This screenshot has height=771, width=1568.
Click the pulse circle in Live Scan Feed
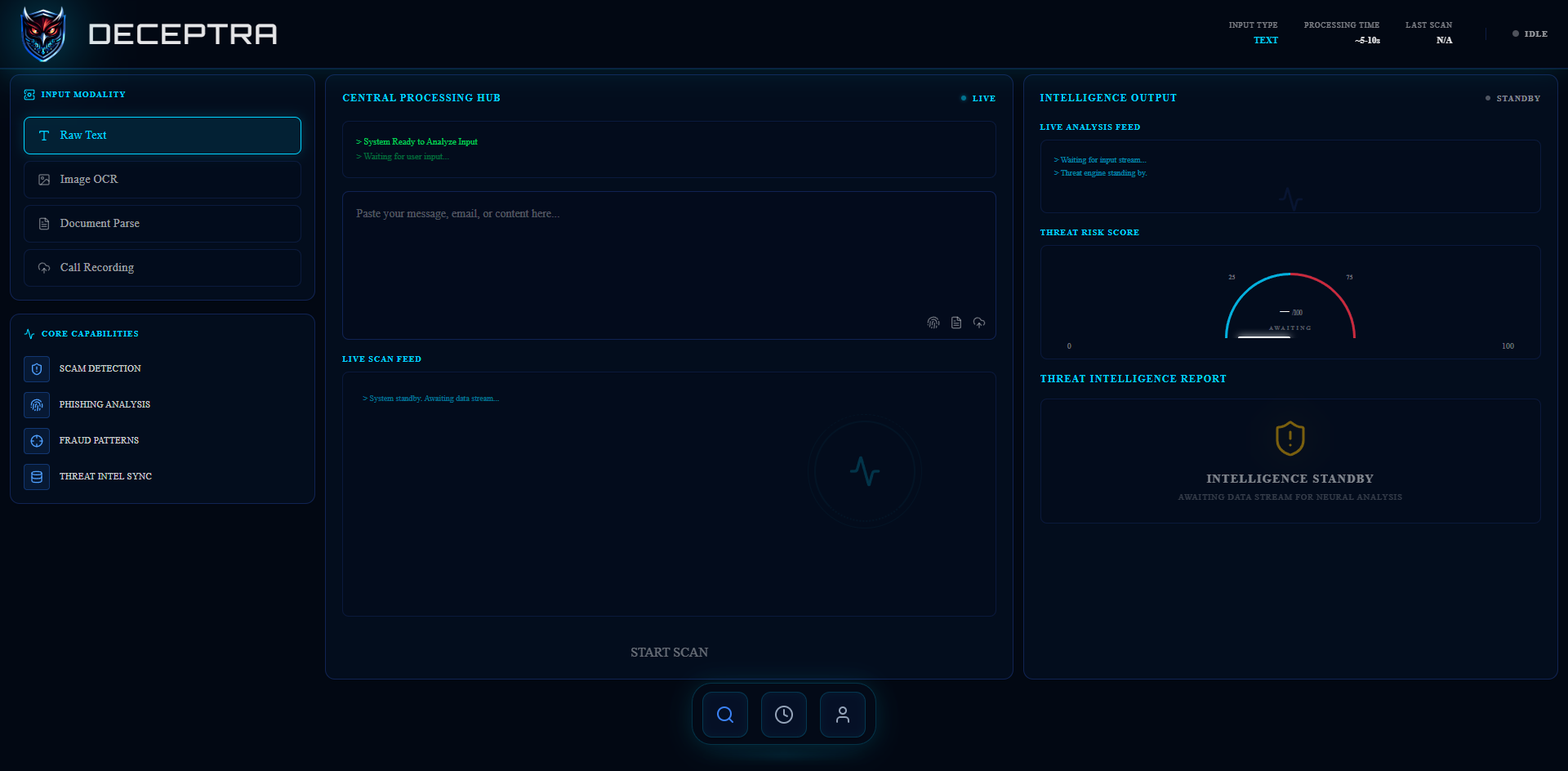point(865,471)
